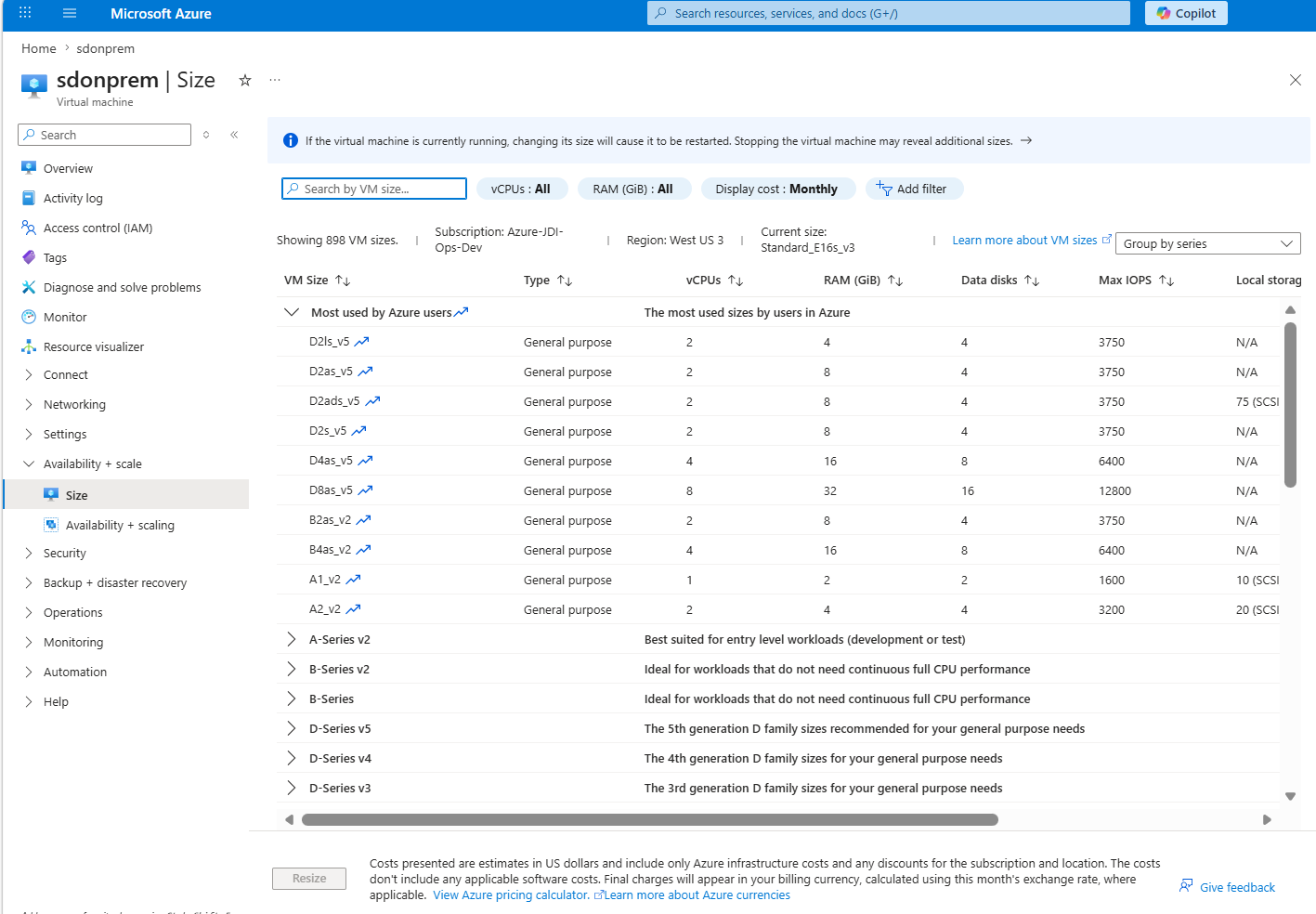Click the Tags icon
Viewport: 1316px width, 914px height.
click(29, 257)
